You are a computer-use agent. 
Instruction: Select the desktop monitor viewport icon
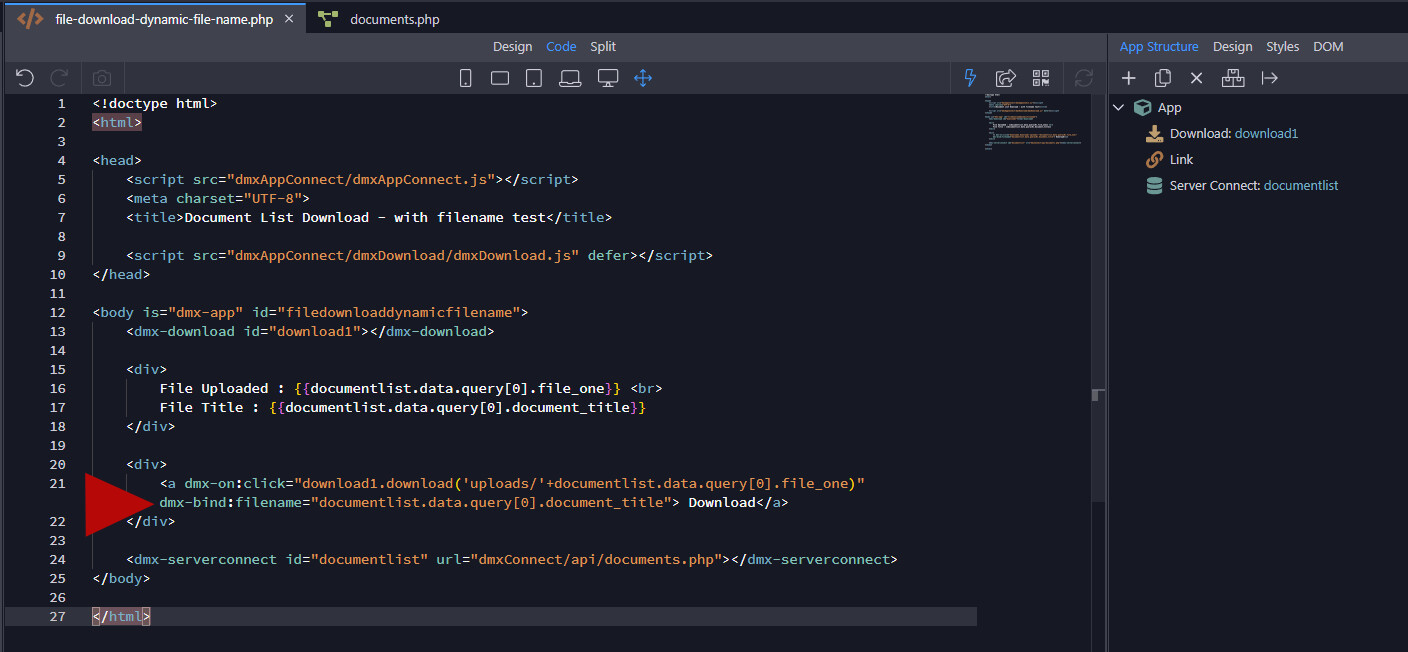click(607, 78)
